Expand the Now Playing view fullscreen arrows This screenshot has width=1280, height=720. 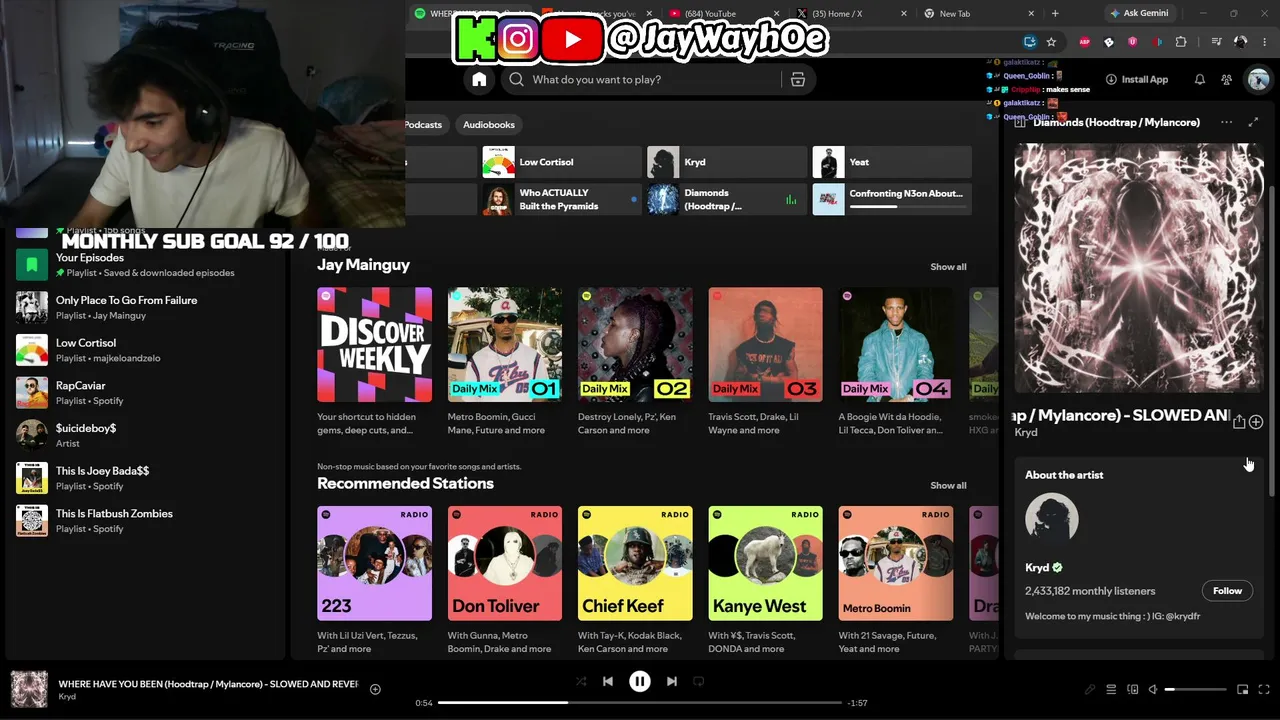(x=1254, y=122)
